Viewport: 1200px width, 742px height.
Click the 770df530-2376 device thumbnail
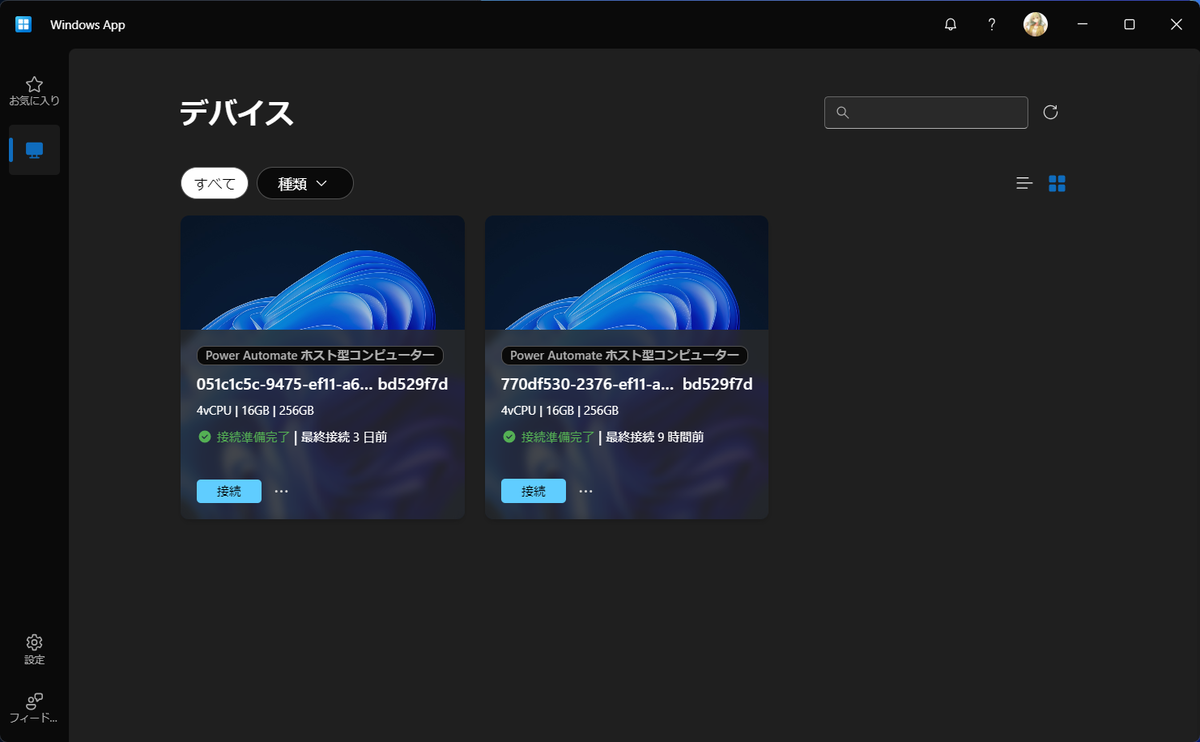point(627,273)
